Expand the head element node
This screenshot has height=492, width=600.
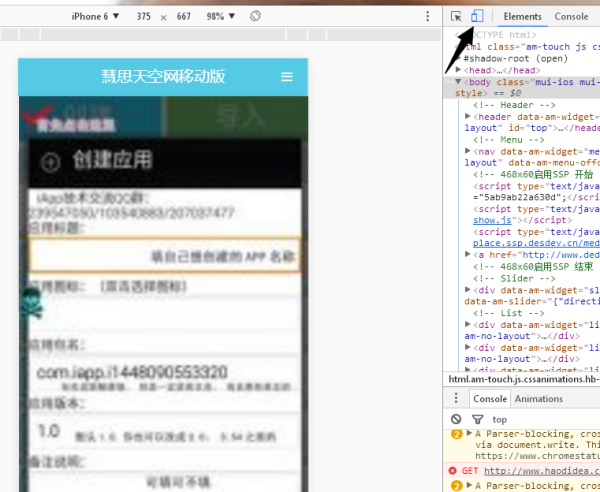click(x=458, y=70)
